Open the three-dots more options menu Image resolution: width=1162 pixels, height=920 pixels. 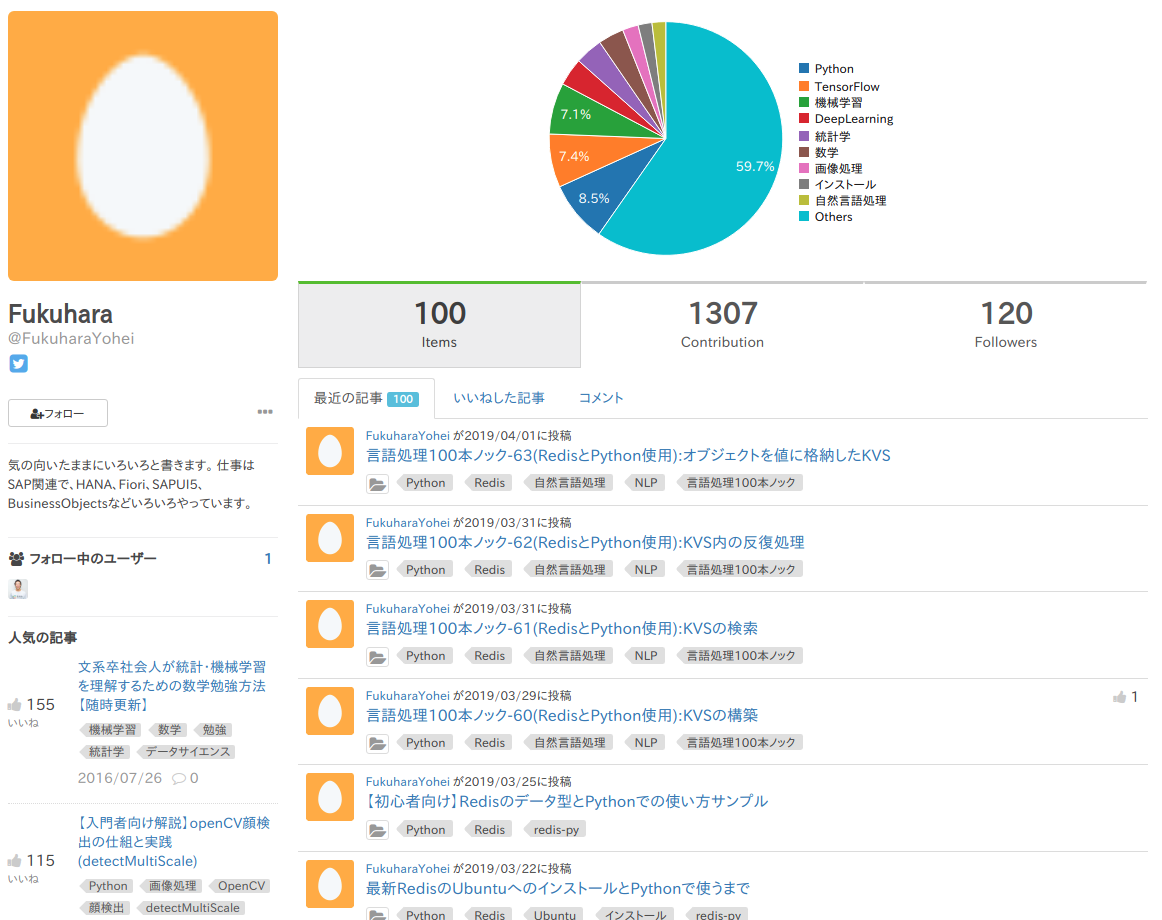pos(265,411)
